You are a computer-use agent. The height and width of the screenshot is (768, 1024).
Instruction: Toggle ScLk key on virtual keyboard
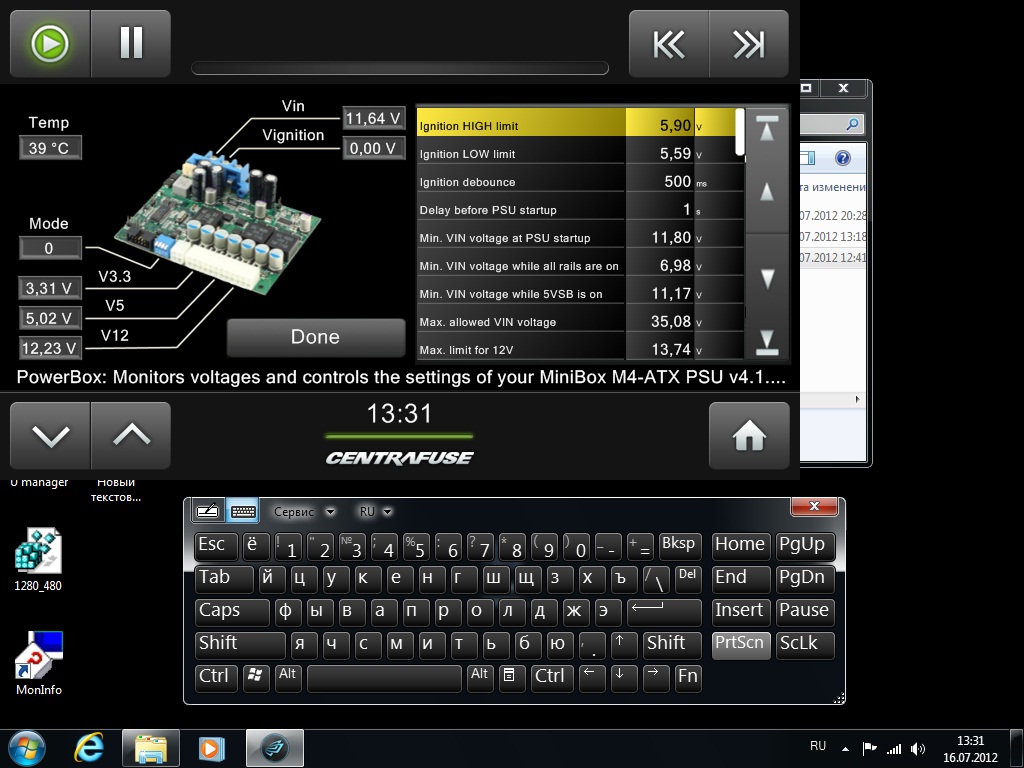click(803, 644)
